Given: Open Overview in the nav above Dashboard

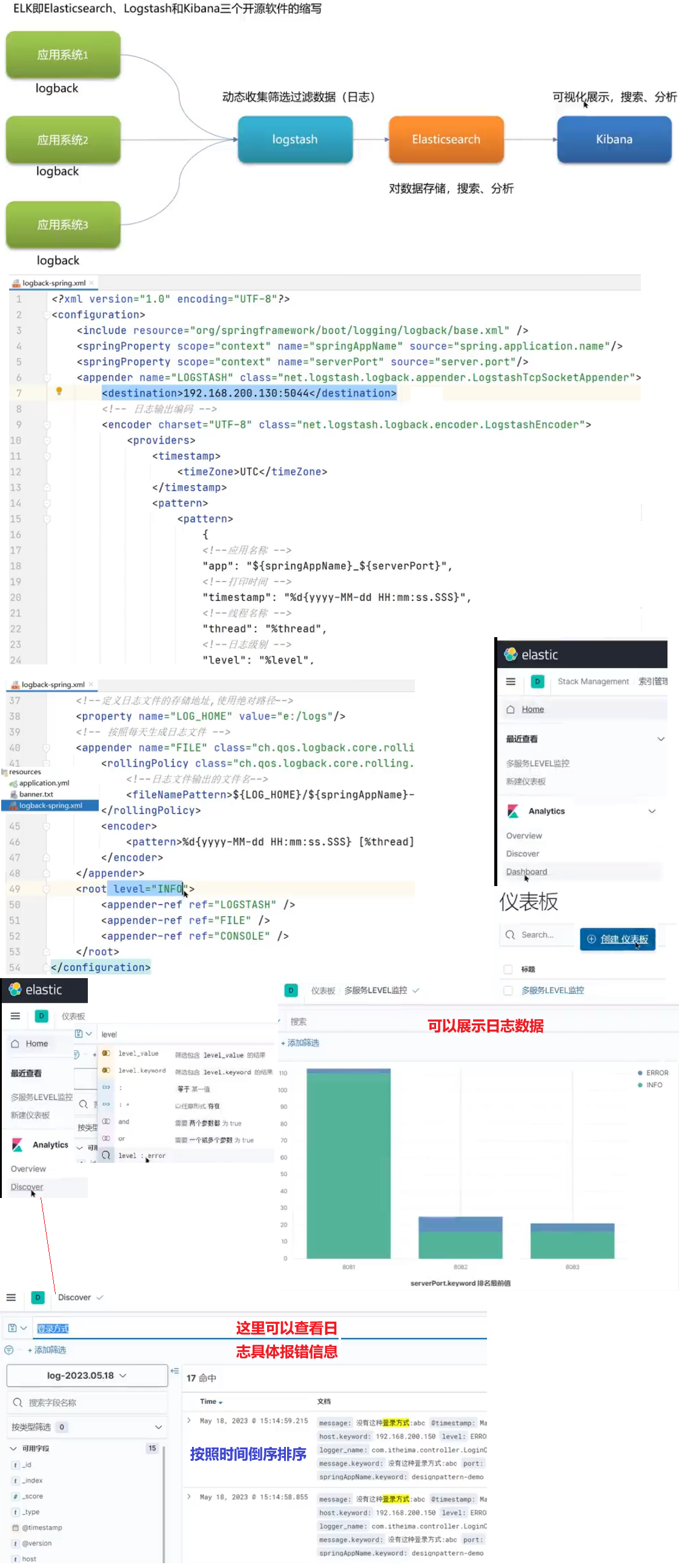Looking at the screenshot, I should tap(524, 836).
